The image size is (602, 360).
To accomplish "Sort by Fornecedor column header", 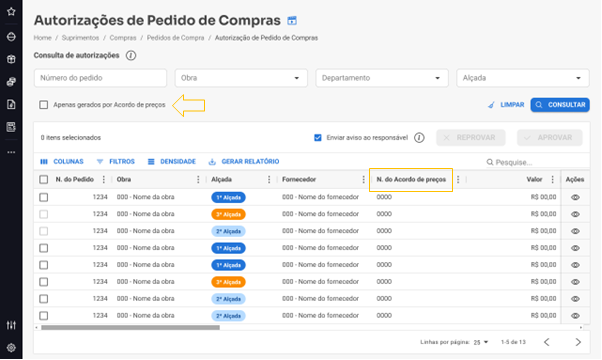I will pos(299,179).
